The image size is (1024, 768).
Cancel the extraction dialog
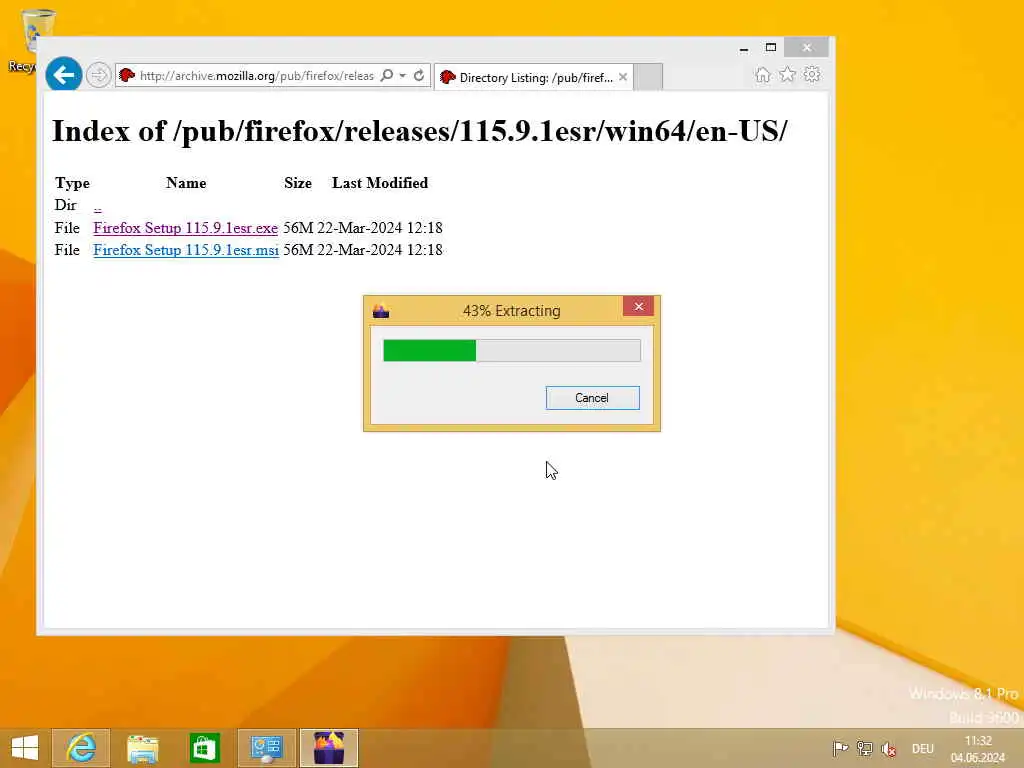click(592, 398)
